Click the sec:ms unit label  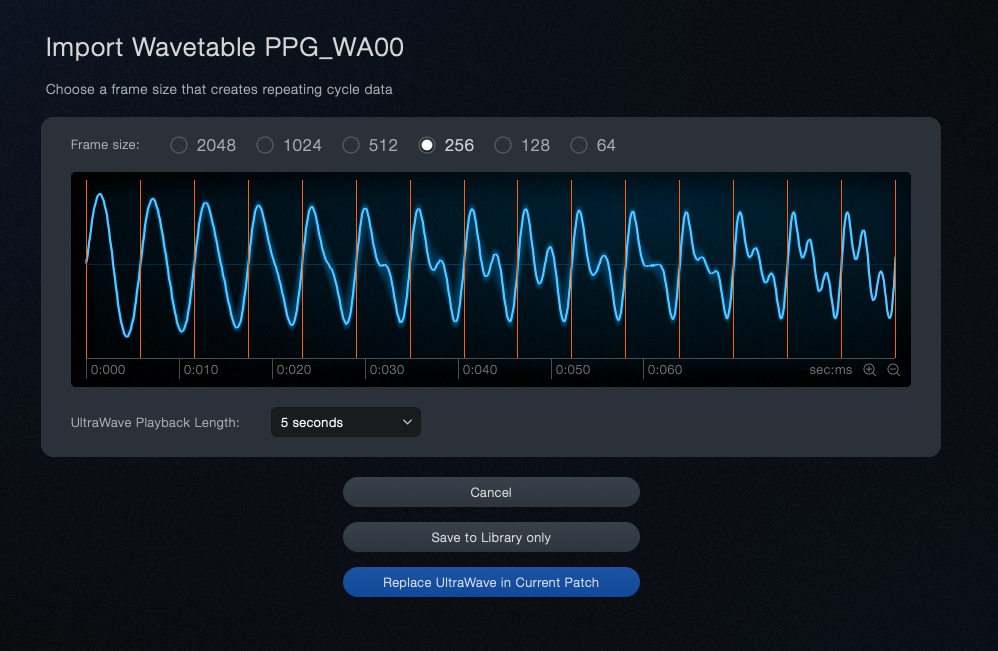(830, 369)
